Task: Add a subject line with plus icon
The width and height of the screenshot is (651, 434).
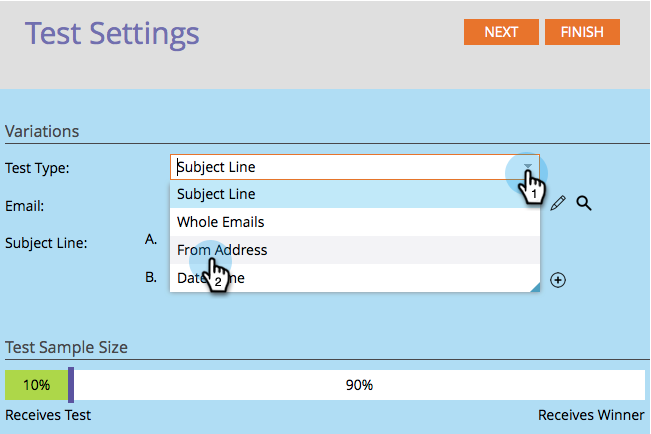Action: 559,280
